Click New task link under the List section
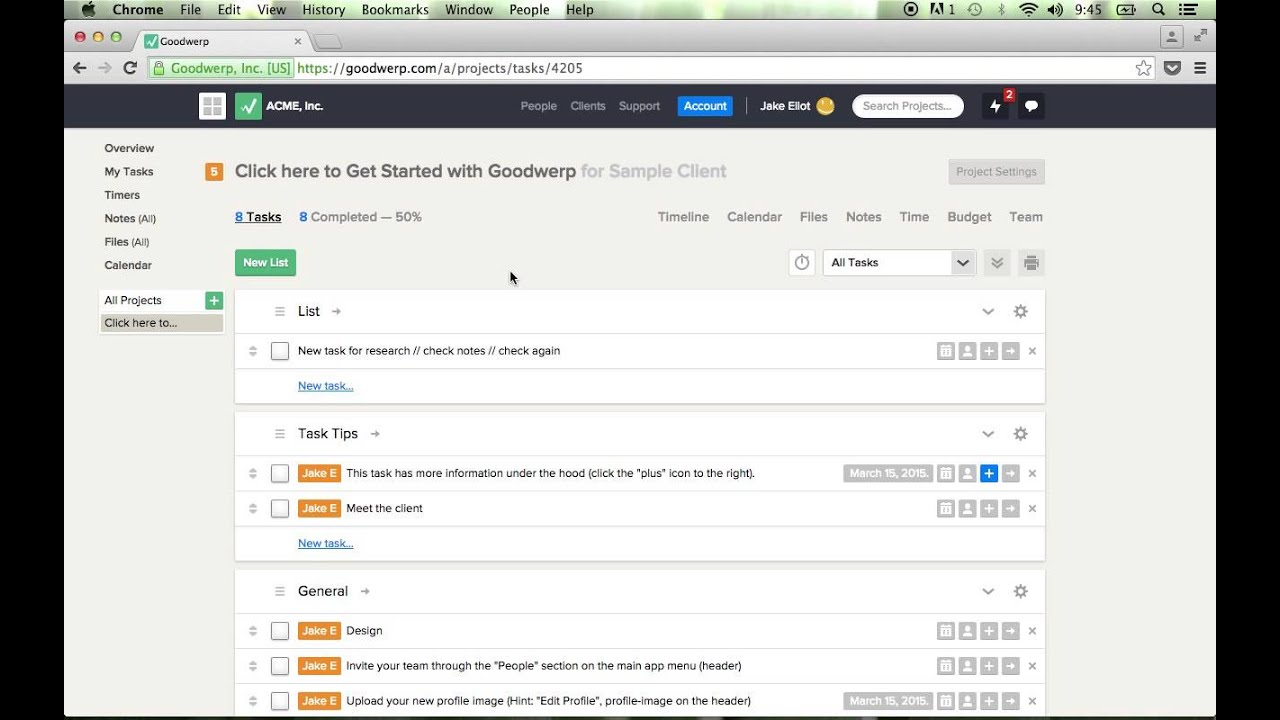Image resolution: width=1280 pixels, height=720 pixels. 325,386
